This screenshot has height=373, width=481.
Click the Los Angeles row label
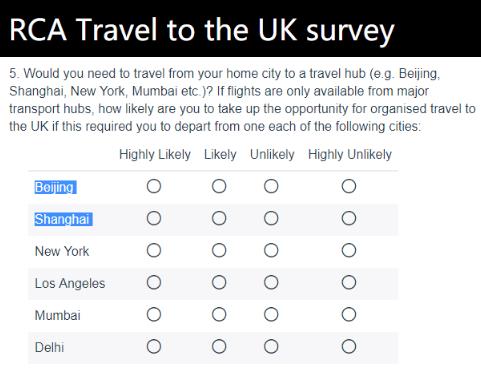[x=70, y=283]
